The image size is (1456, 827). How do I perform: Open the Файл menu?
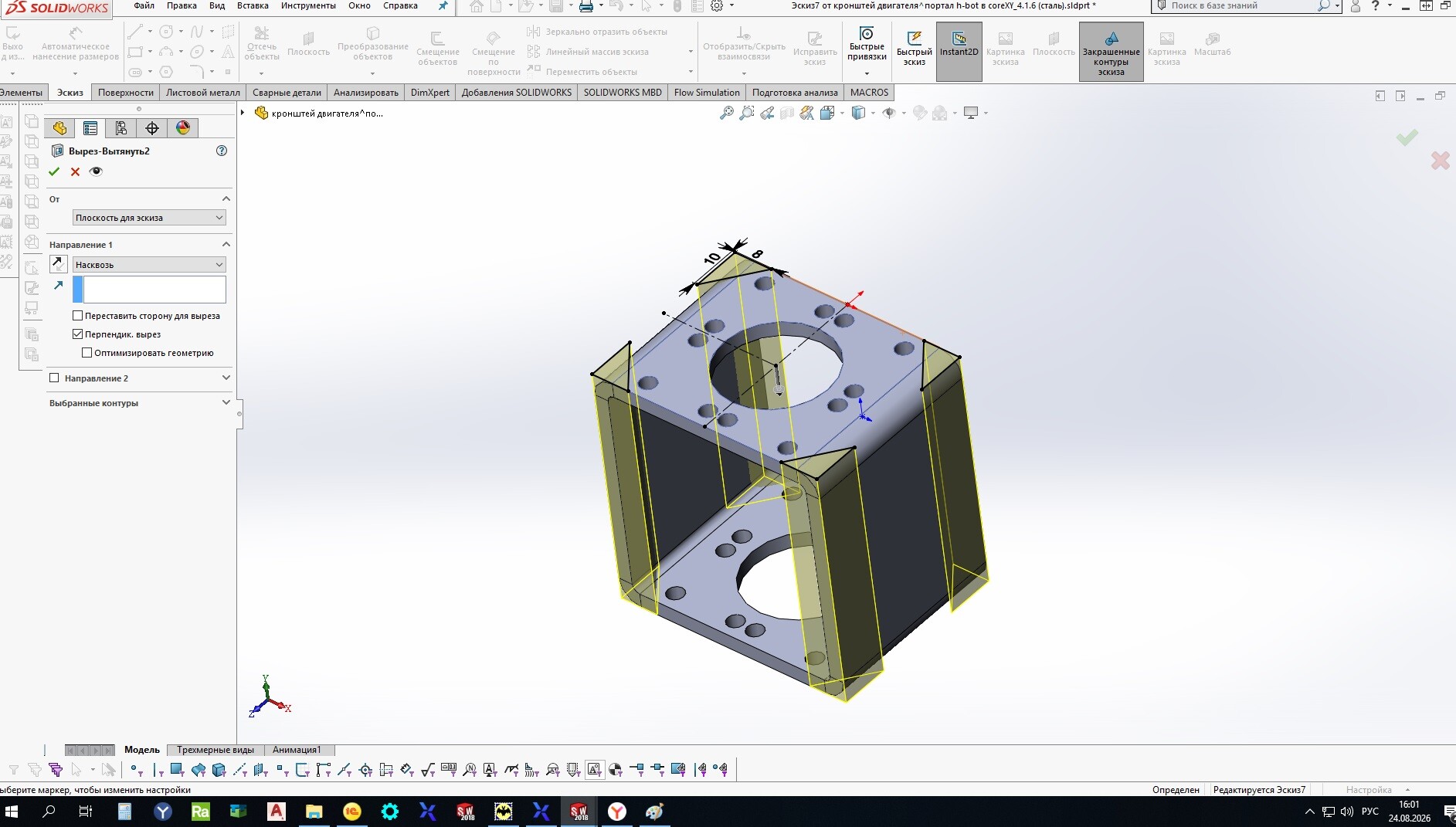click(x=144, y=5)
